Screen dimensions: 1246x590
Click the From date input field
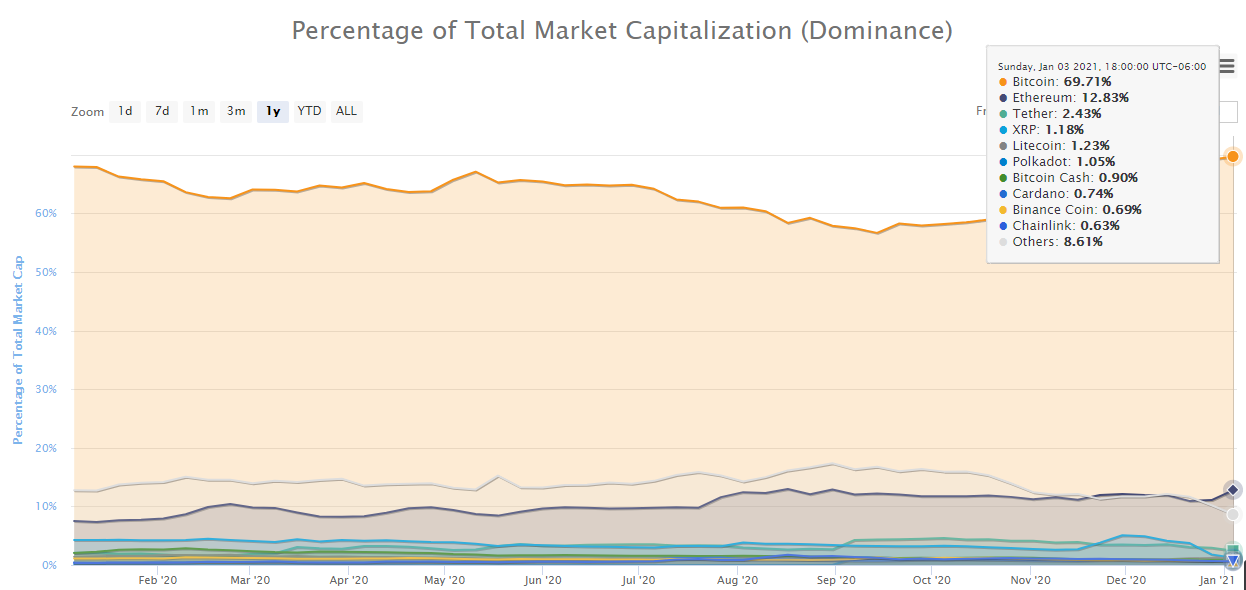1228,111
